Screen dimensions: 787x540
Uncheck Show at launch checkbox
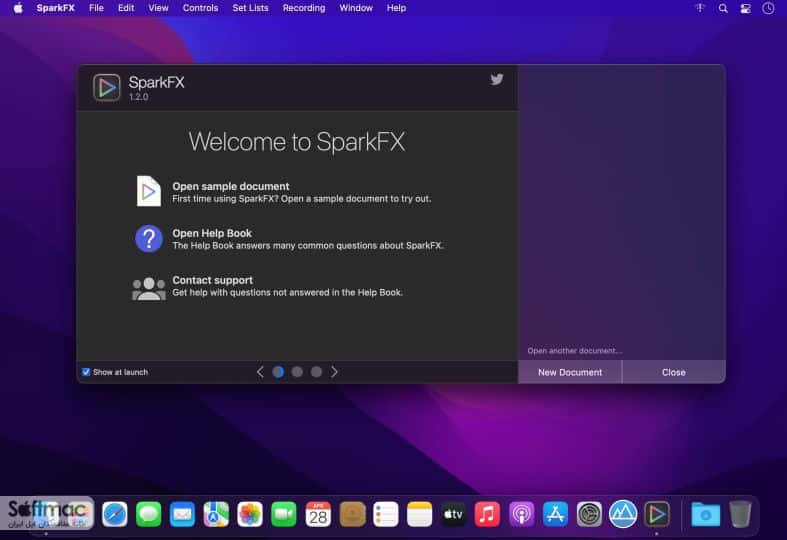86,372
